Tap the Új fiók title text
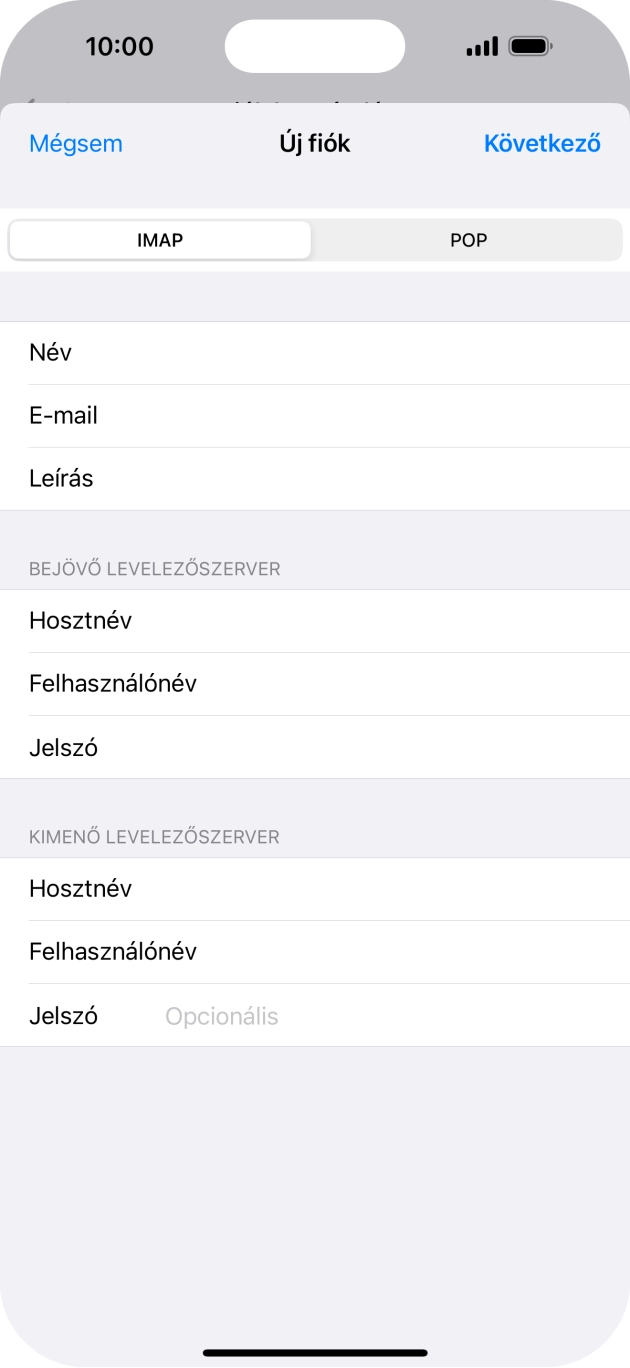This screenshot has height=1368, width=630. (315, 143)
